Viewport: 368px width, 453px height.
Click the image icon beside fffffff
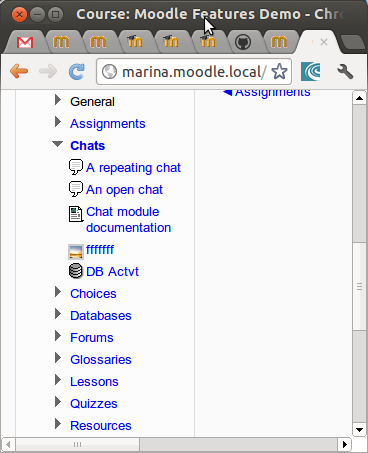click(76, 251)
